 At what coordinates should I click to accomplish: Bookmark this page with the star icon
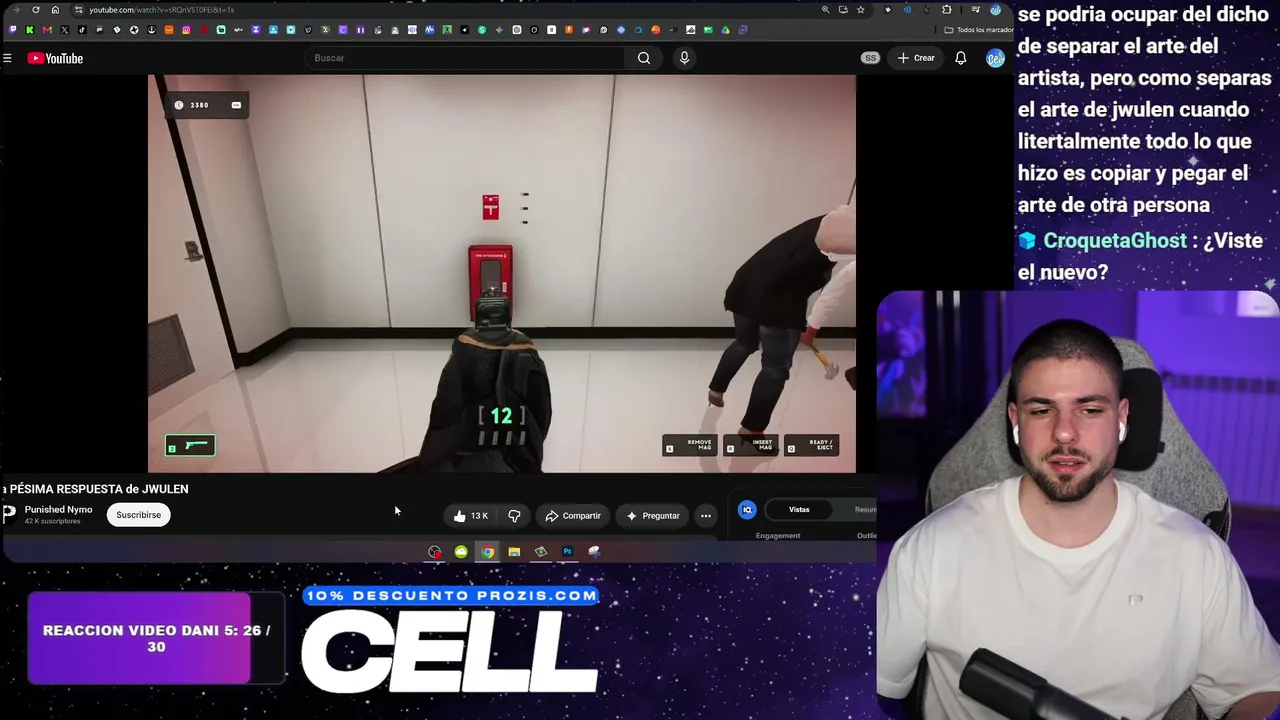[860, 10]
